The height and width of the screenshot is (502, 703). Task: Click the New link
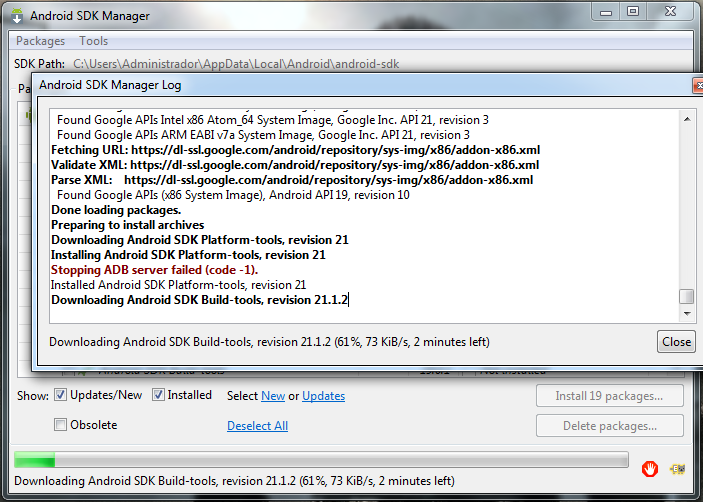coord(273,396)
